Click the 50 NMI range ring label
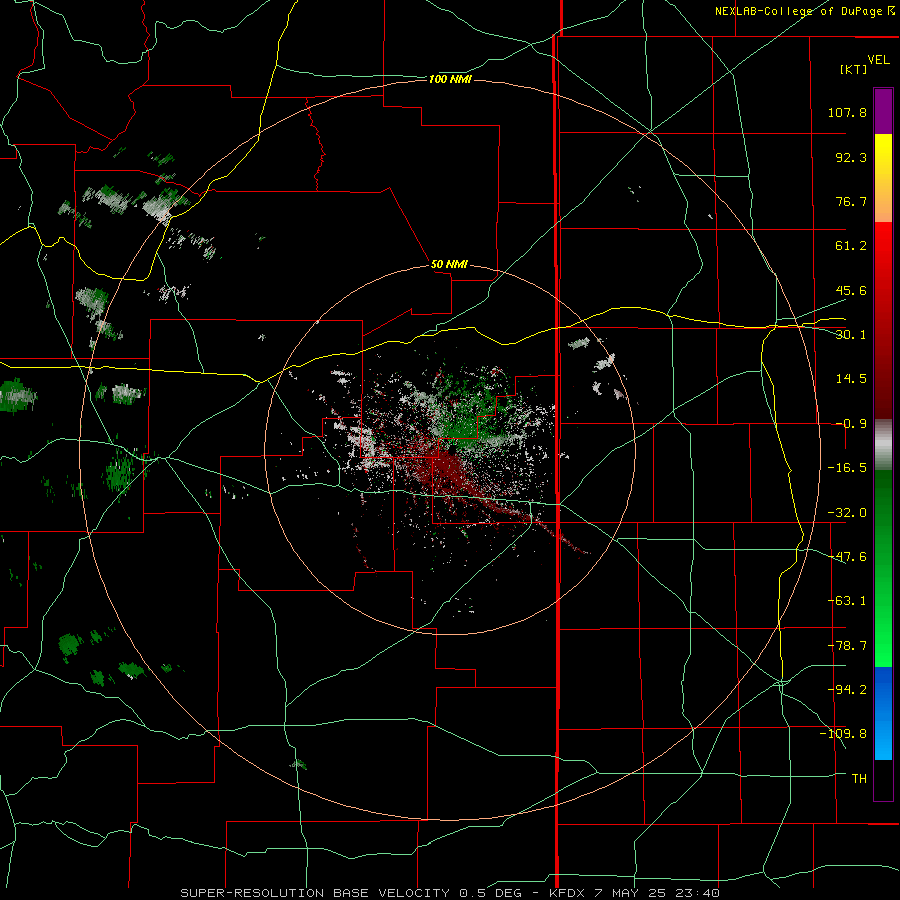900x900 pixels. pos(449,264)
